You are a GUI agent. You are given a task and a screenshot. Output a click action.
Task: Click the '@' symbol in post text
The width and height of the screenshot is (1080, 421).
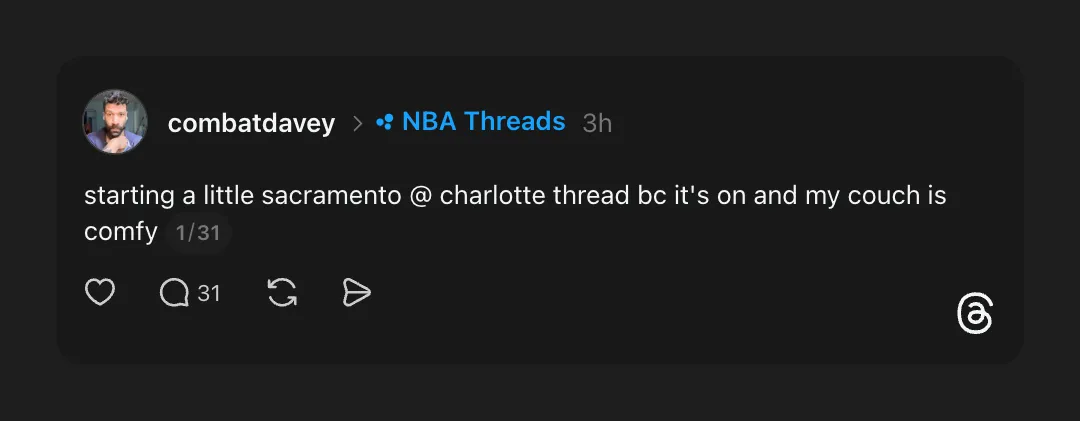click(x=420, y=196)
